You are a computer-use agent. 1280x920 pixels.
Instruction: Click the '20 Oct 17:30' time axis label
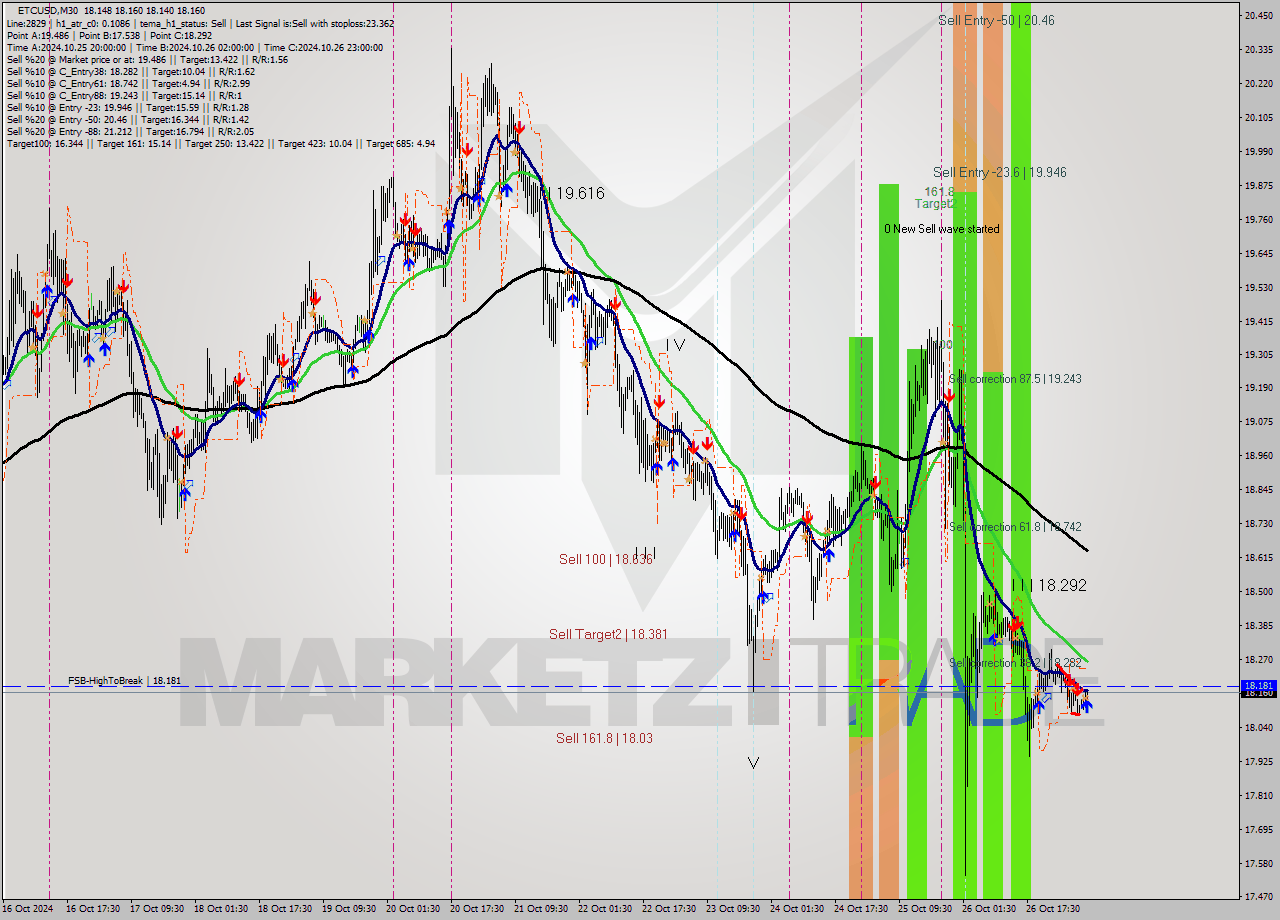click(x=477, y=909)
